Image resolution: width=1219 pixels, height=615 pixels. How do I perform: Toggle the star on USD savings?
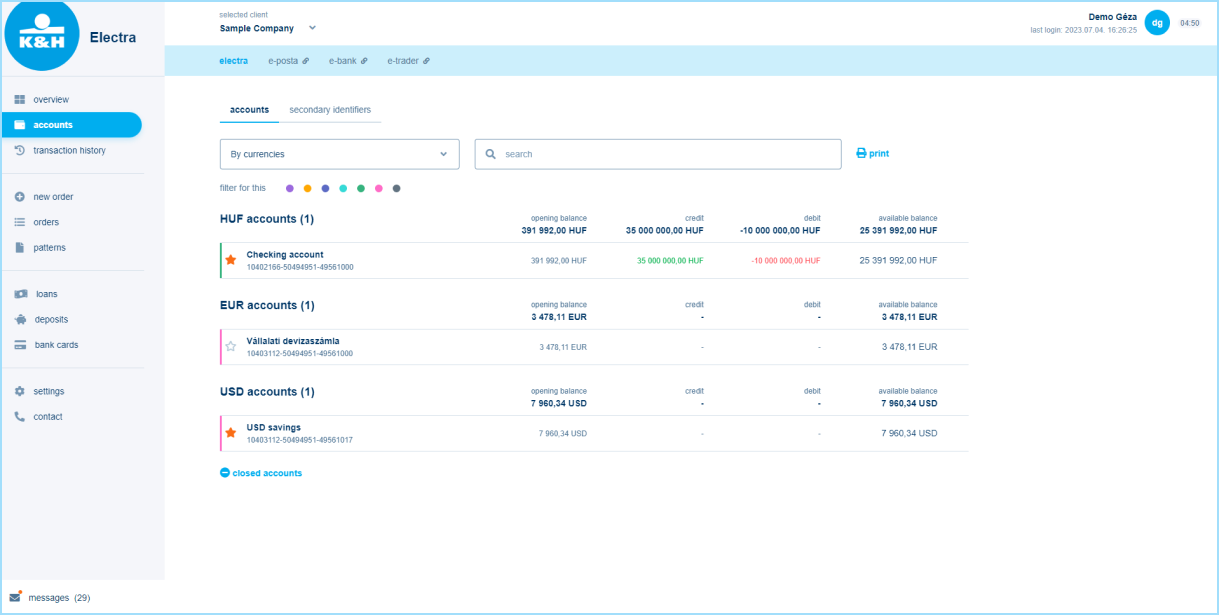[x=231, y=432]
